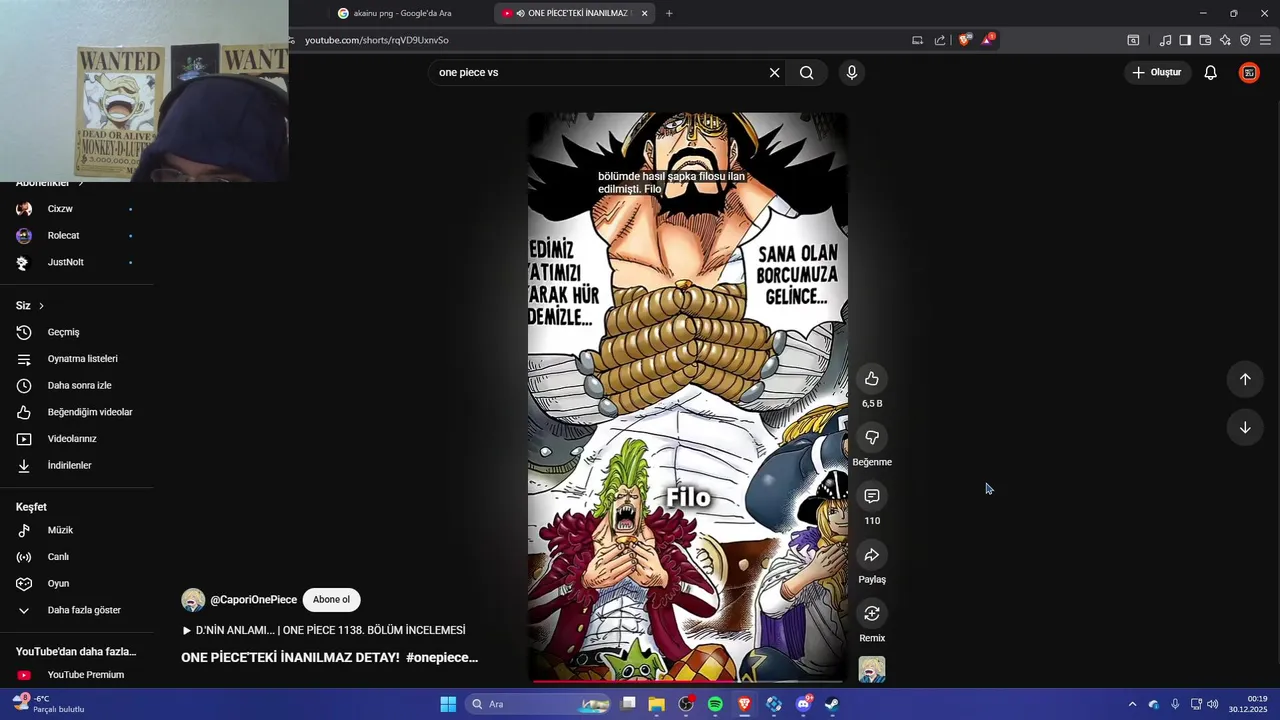The image size is (1280, 720).
Task: Open Videolarınız in sidebar
Action: click(x=72, y=439)
